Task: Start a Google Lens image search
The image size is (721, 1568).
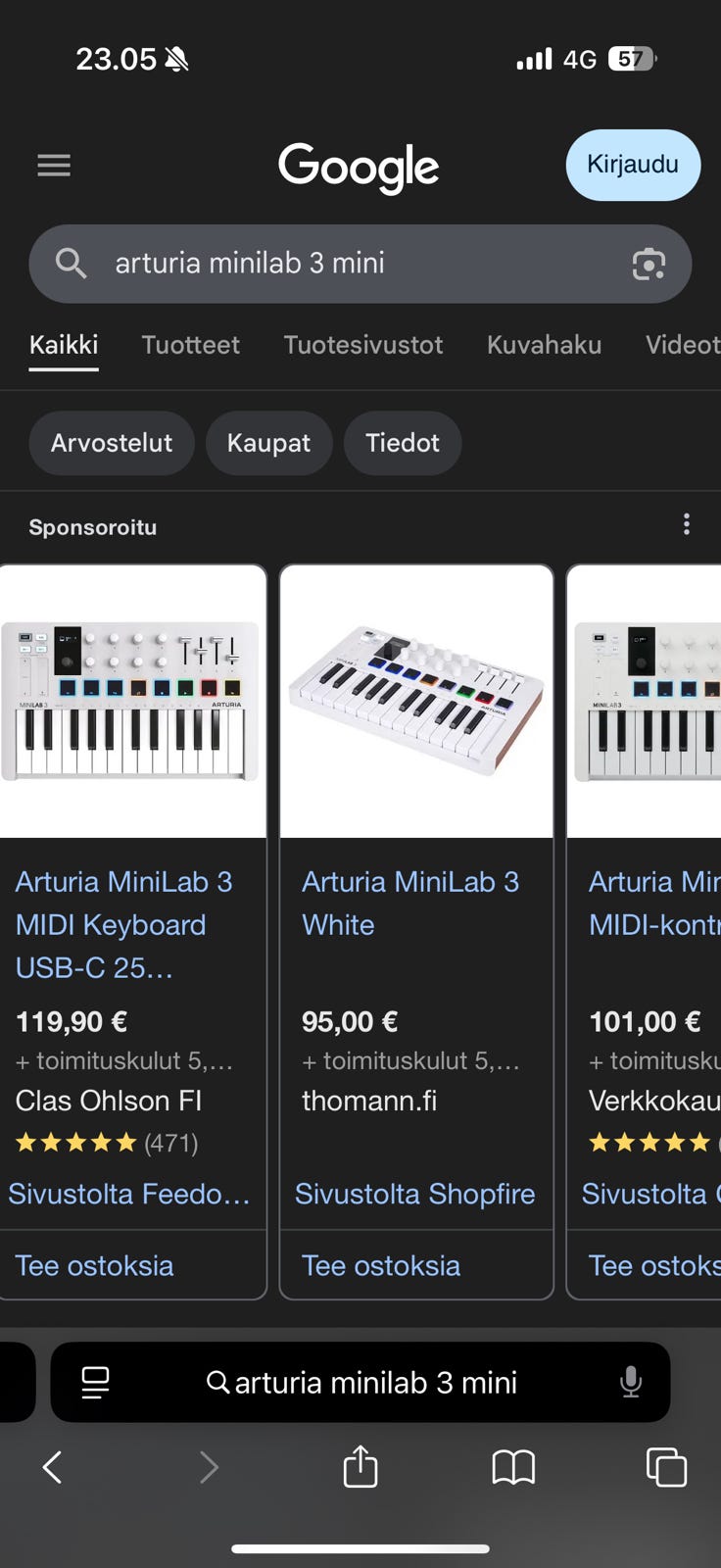Action: tap(649, 264)
